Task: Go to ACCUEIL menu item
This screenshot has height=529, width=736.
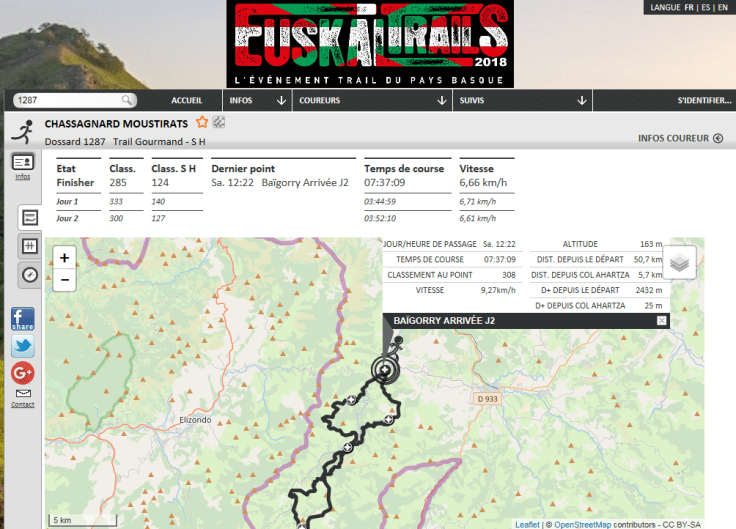Action: (x=187, y=101)
